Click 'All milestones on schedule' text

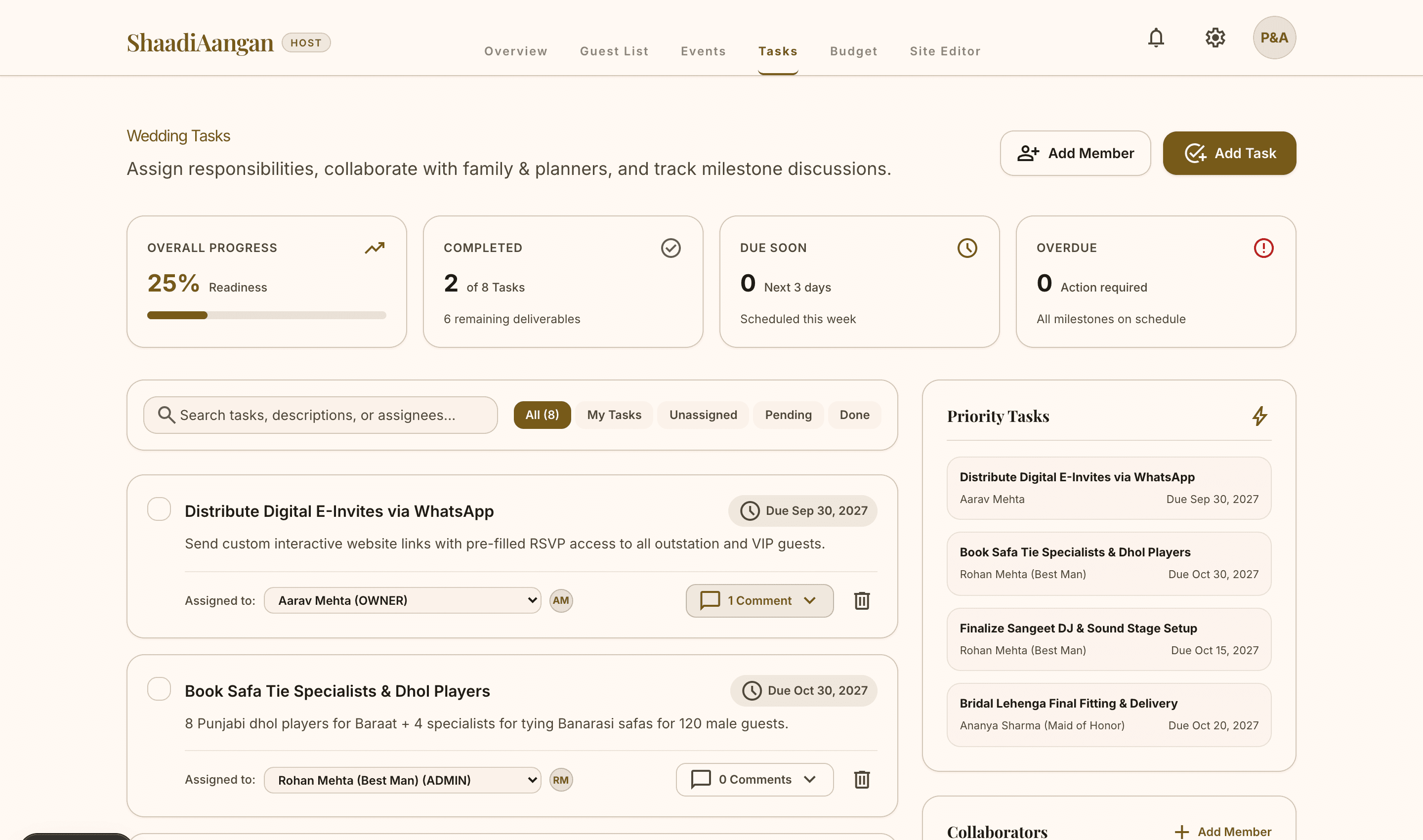(1111, 319)
